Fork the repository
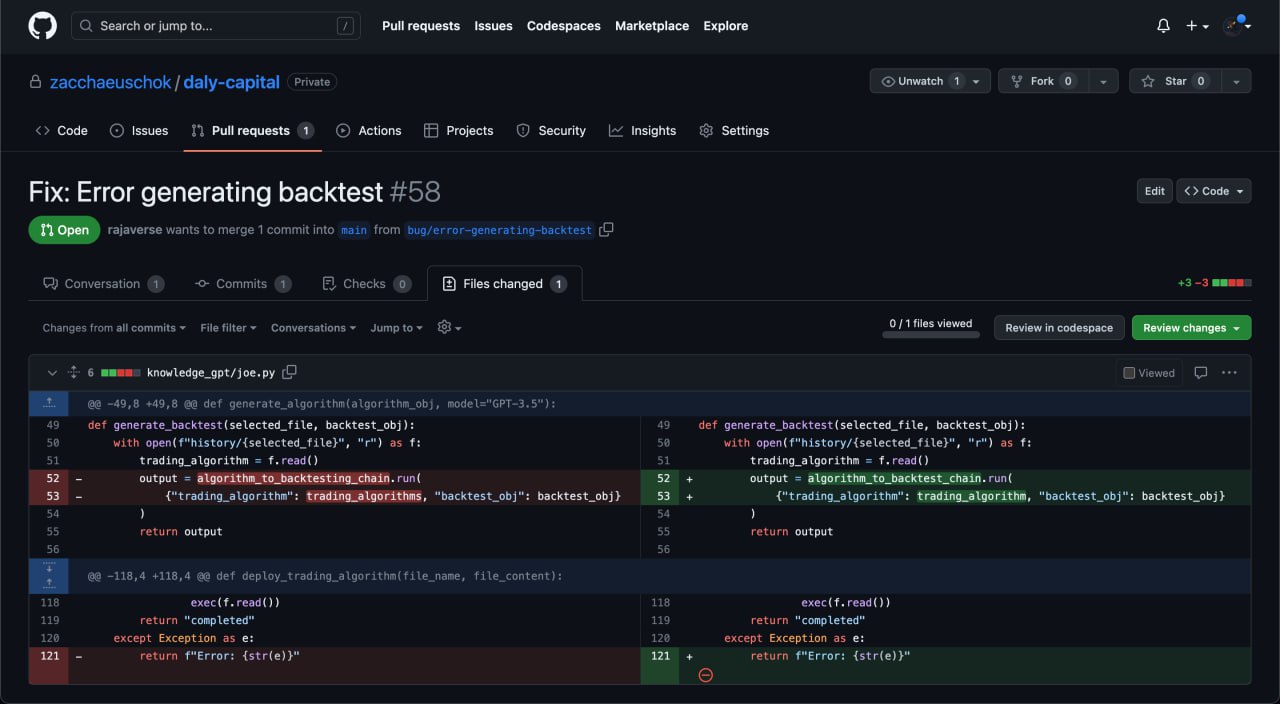The image size is (1280, 704). (1043, 81)
